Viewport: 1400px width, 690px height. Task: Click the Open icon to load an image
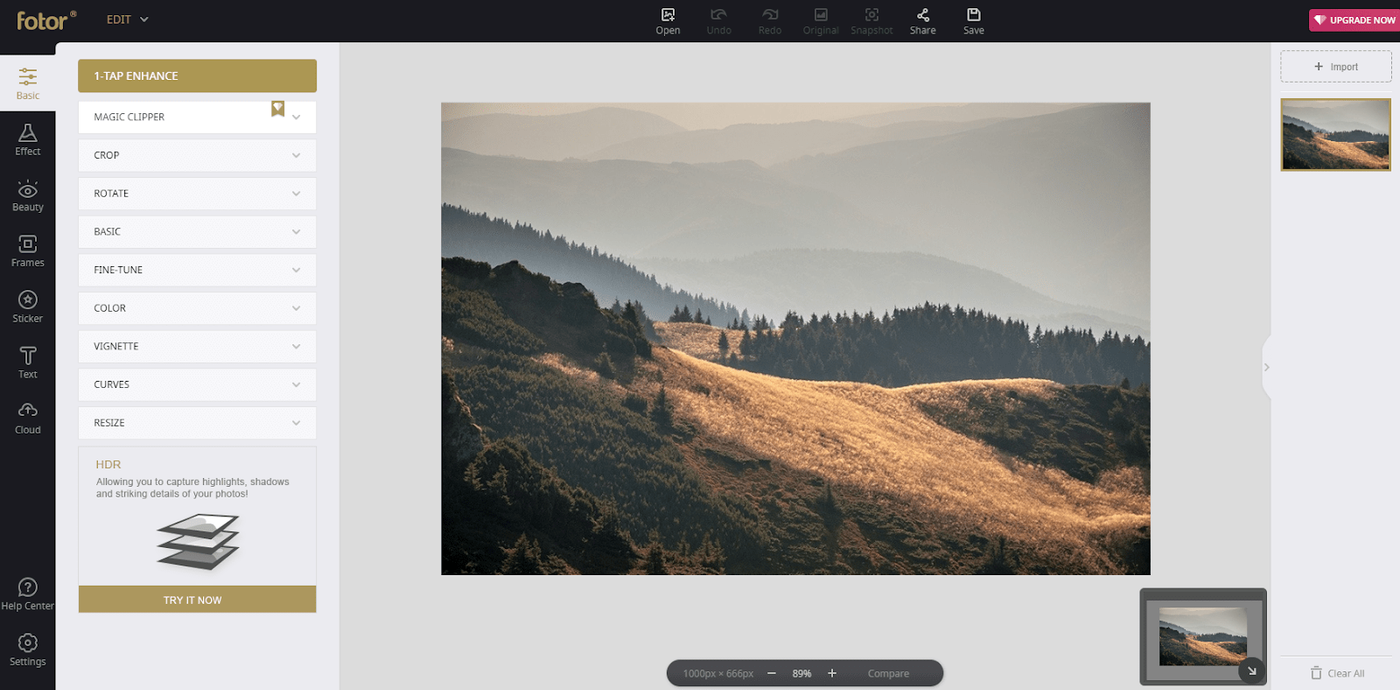pyautogui.click(x=667, y=20)
